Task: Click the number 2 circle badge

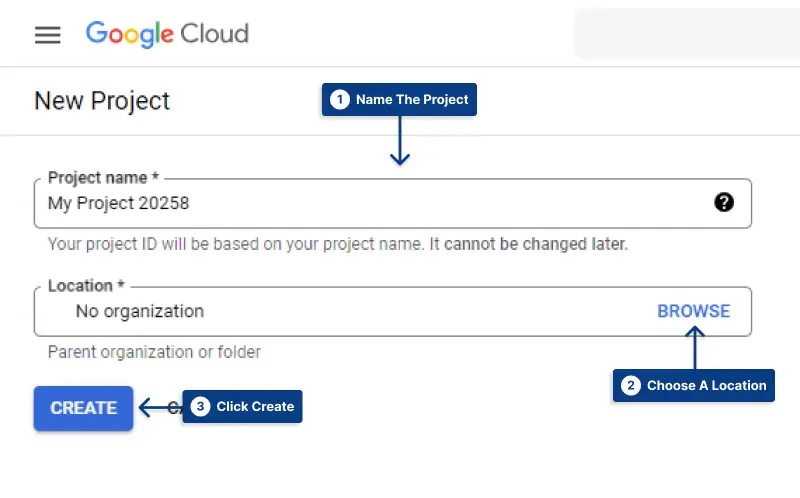Action: [x=631, y=385]
